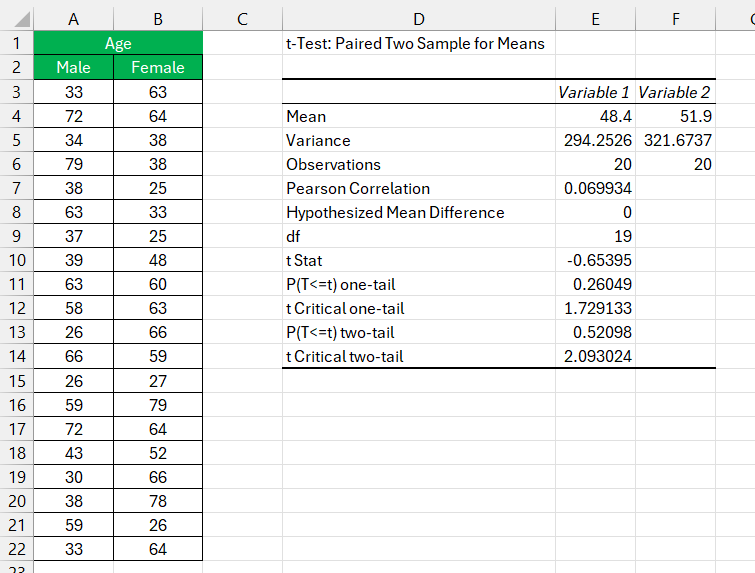
Task: Click the variance value 294.2526
Action: coord(596,140)
